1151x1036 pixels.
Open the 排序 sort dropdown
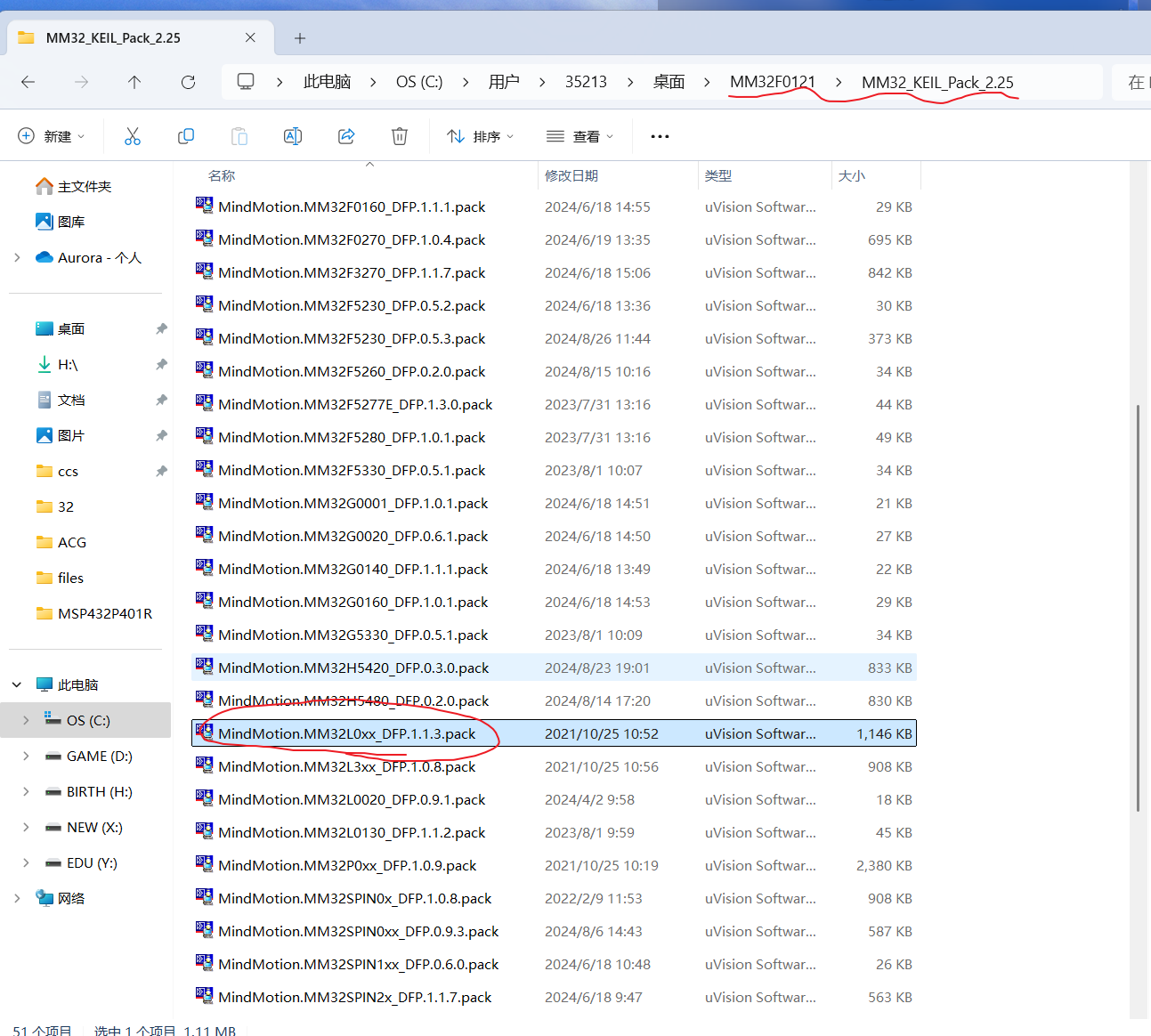click(x=481, y=136)
